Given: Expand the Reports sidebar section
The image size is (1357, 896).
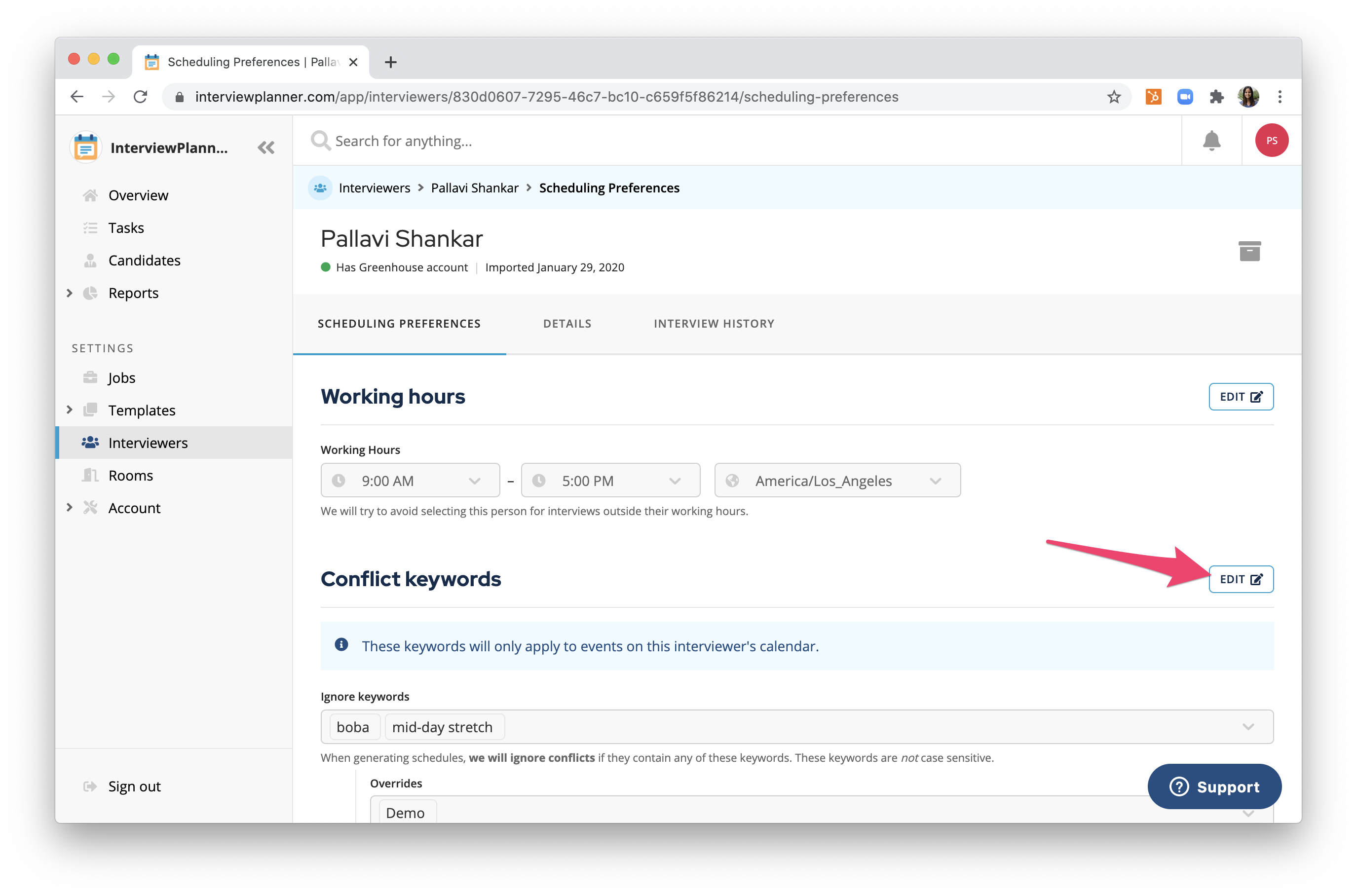Looking at the screenshot, I should point(69,293).
